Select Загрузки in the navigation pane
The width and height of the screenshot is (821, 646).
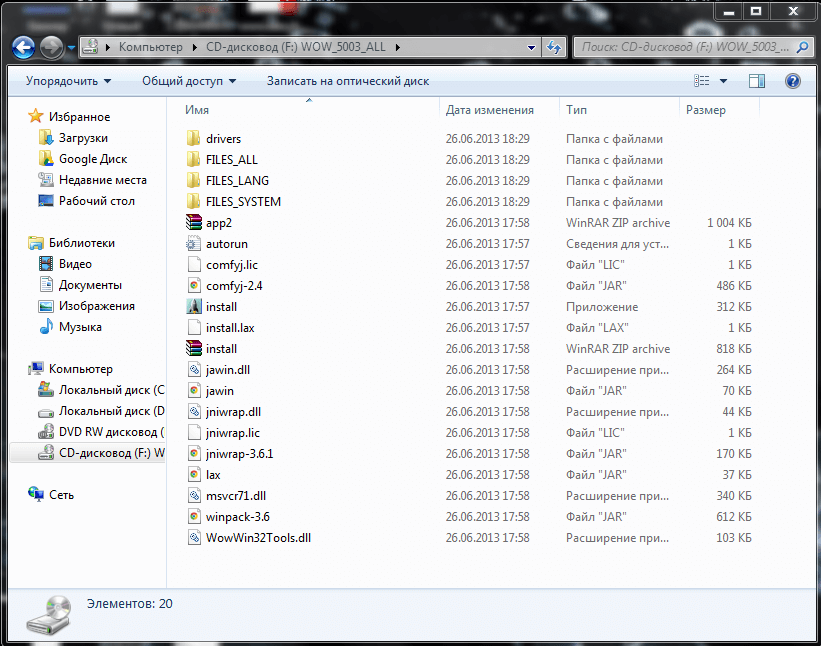click(x=83, y=138)
